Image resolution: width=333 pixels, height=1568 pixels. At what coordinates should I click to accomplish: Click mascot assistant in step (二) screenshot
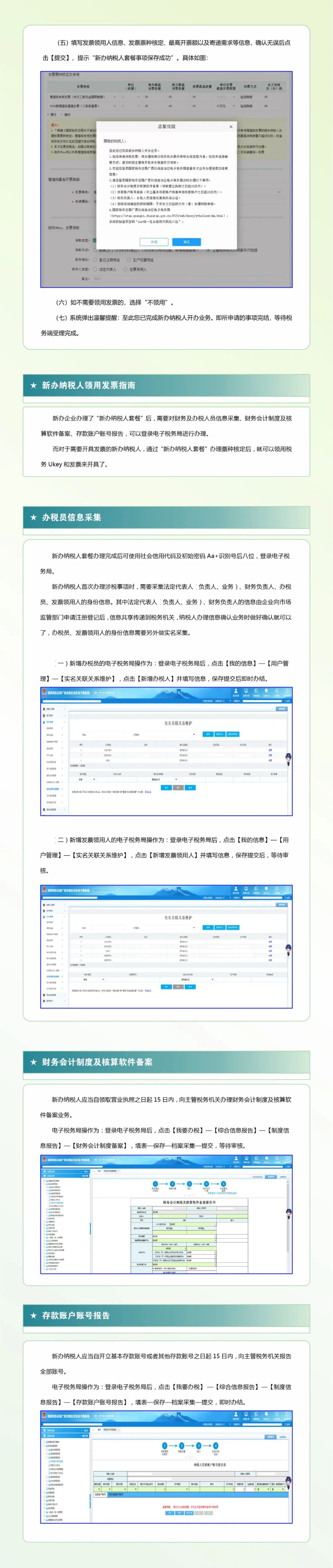(x=288, y=949)
